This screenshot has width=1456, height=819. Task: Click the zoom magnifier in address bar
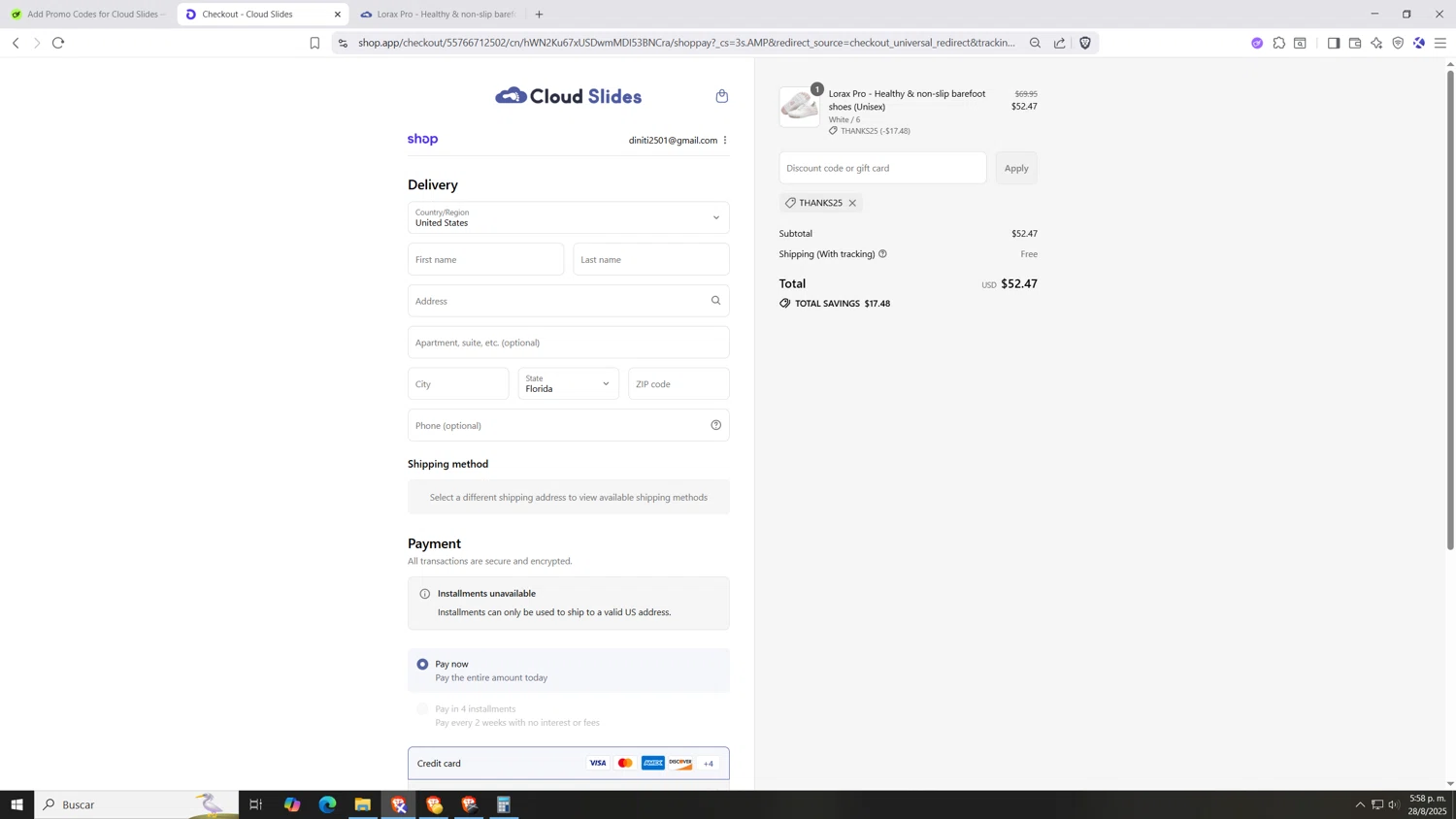(1035, 43)
